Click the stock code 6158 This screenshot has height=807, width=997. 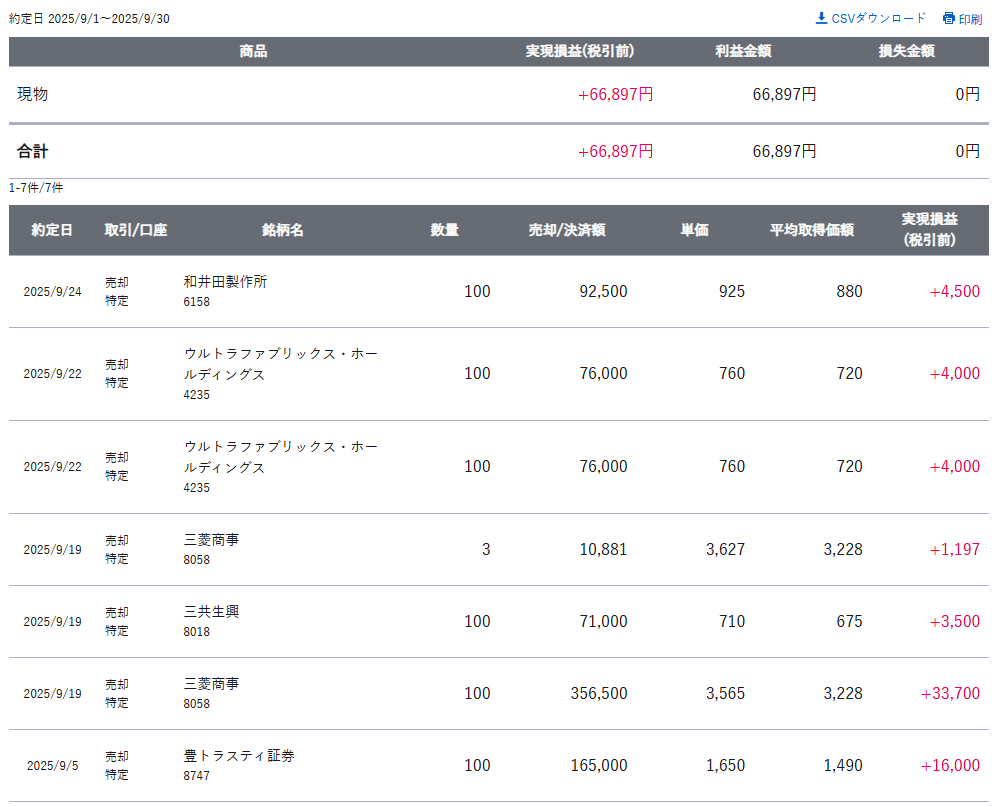197,302
